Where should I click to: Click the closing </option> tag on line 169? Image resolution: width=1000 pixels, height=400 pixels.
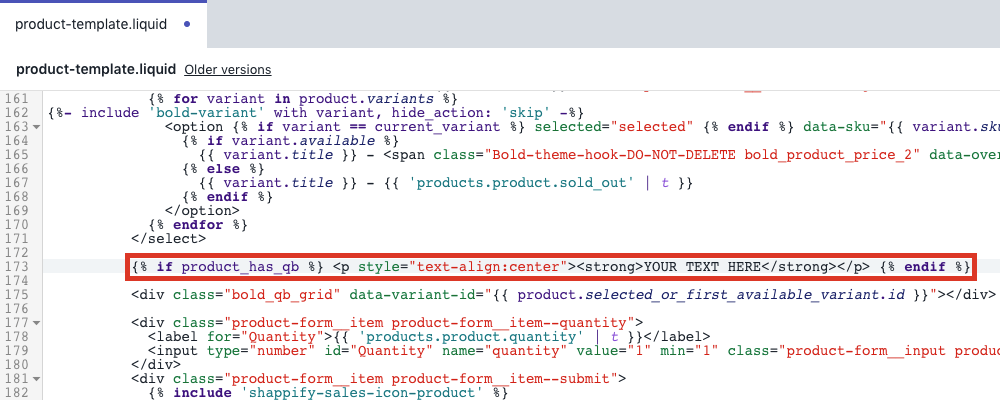[202, 211]
